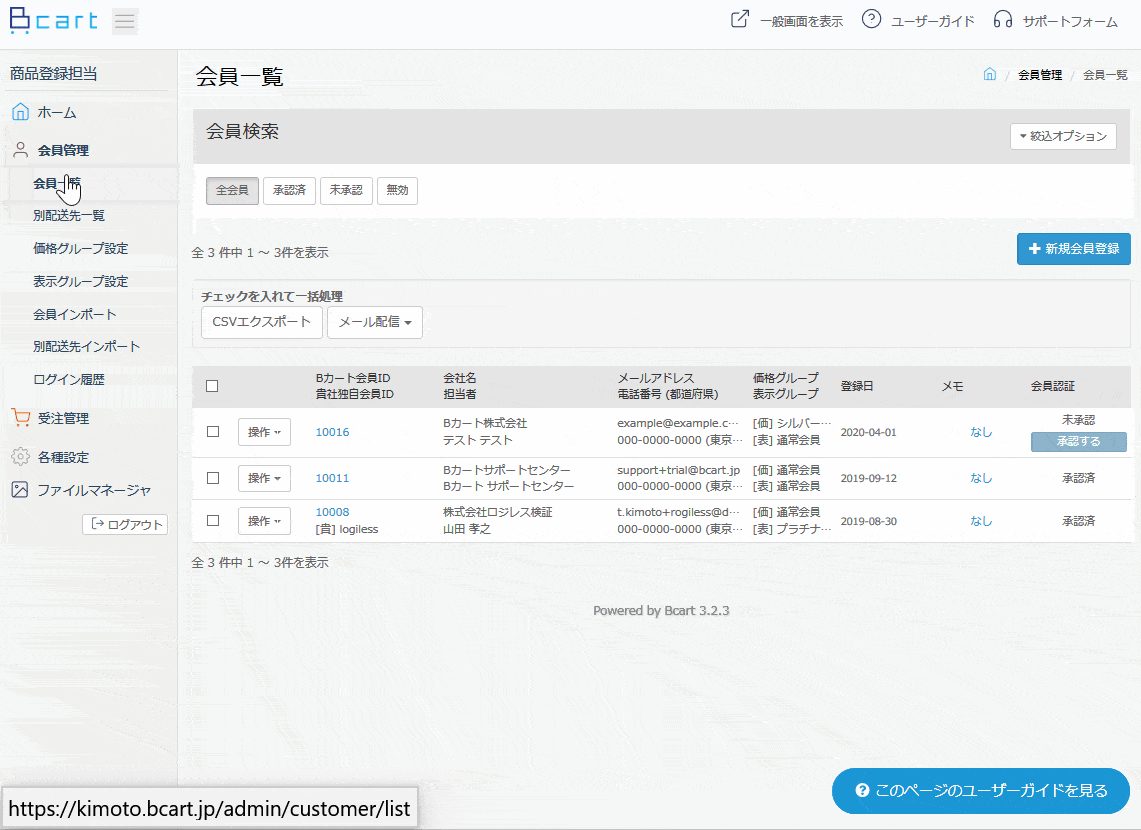Open 別配送先インポート in the sidebar
Image resolution: width=1141 pixels, height=830 pixels.
[87, 347]
